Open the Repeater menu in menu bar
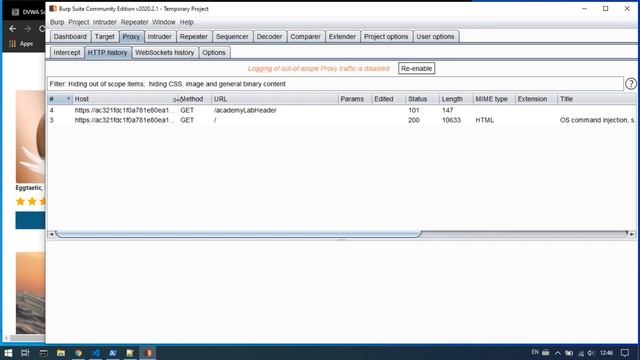 (x=135, y=22)
